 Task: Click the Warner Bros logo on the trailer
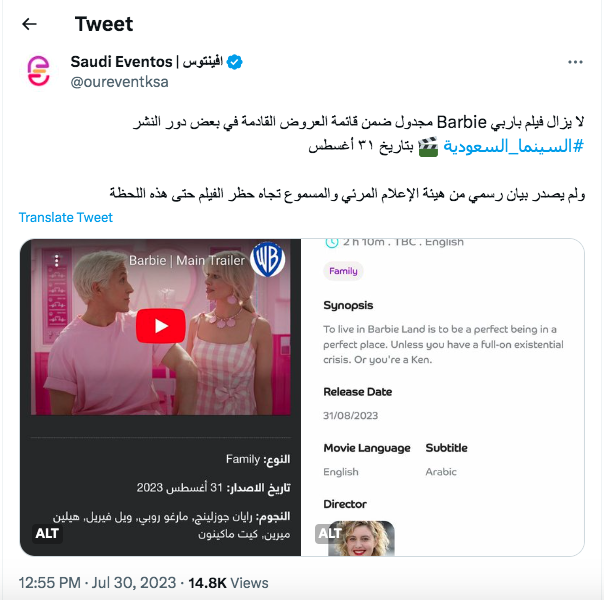(268, 259)
